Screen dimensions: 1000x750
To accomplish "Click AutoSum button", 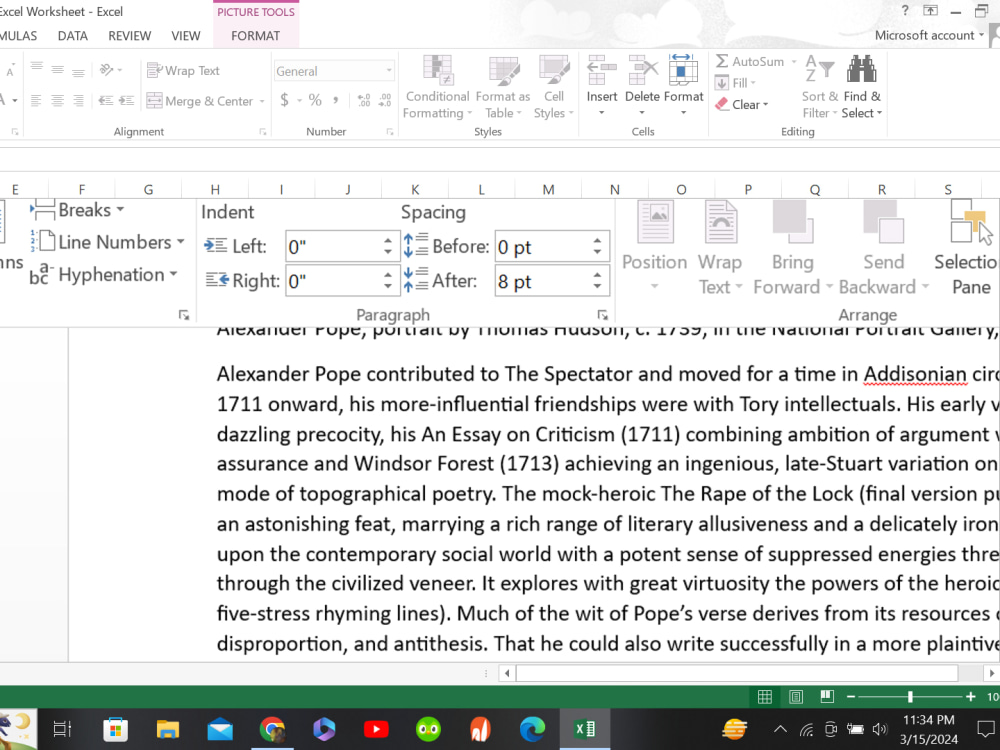I will pos(750,61).
